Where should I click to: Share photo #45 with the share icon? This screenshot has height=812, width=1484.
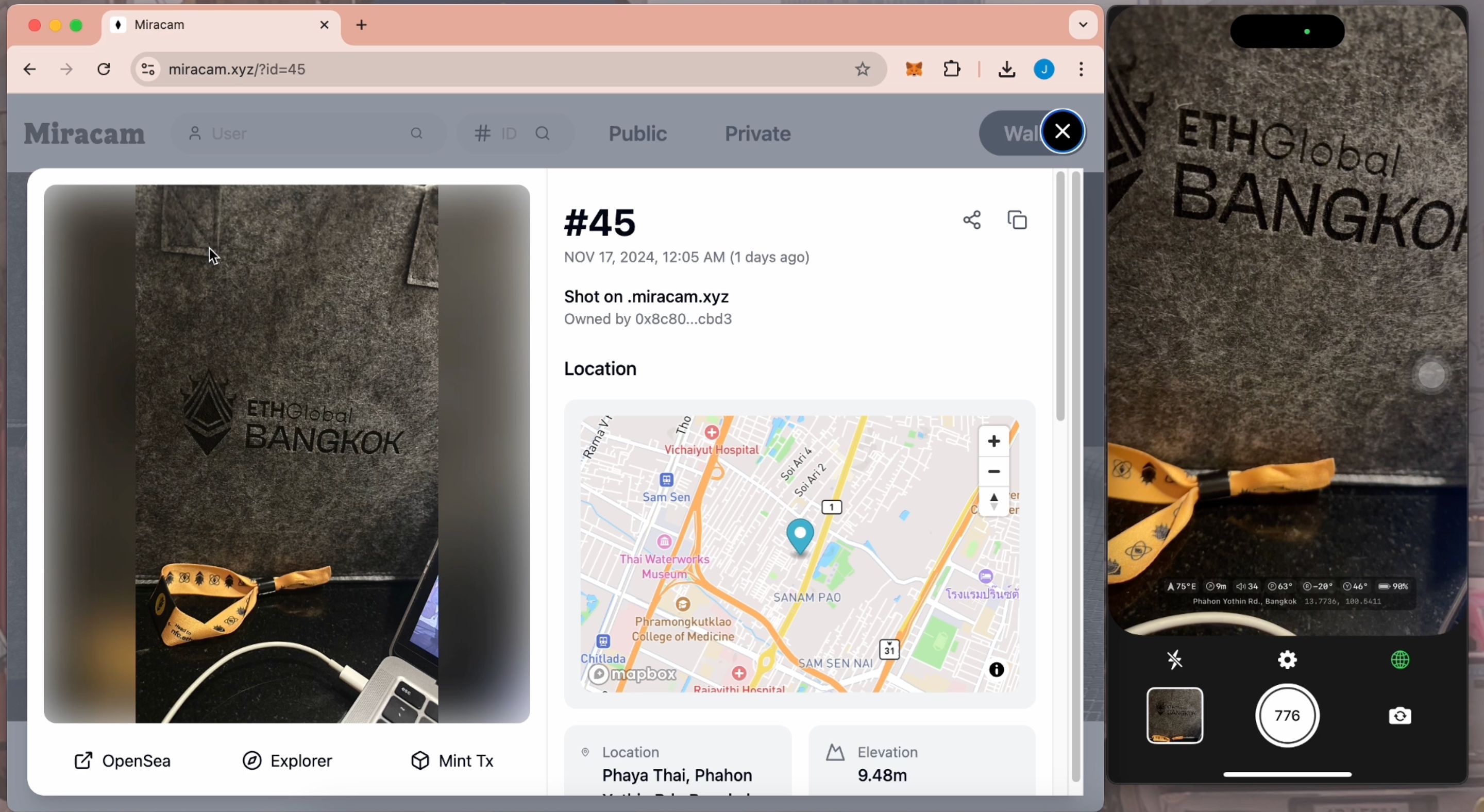(972, 220)
